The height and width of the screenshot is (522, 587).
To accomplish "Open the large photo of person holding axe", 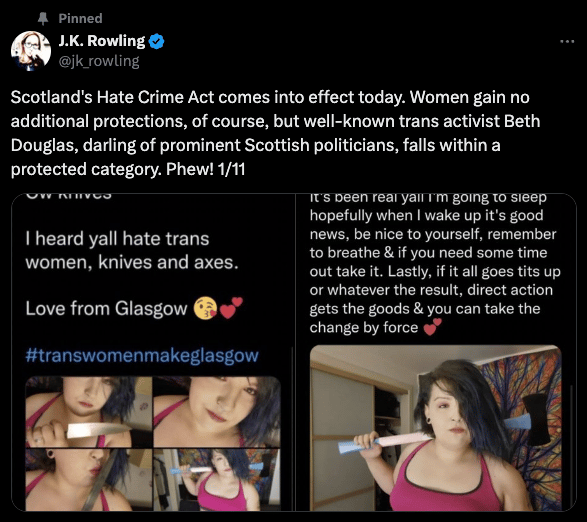I will point(436,428).
